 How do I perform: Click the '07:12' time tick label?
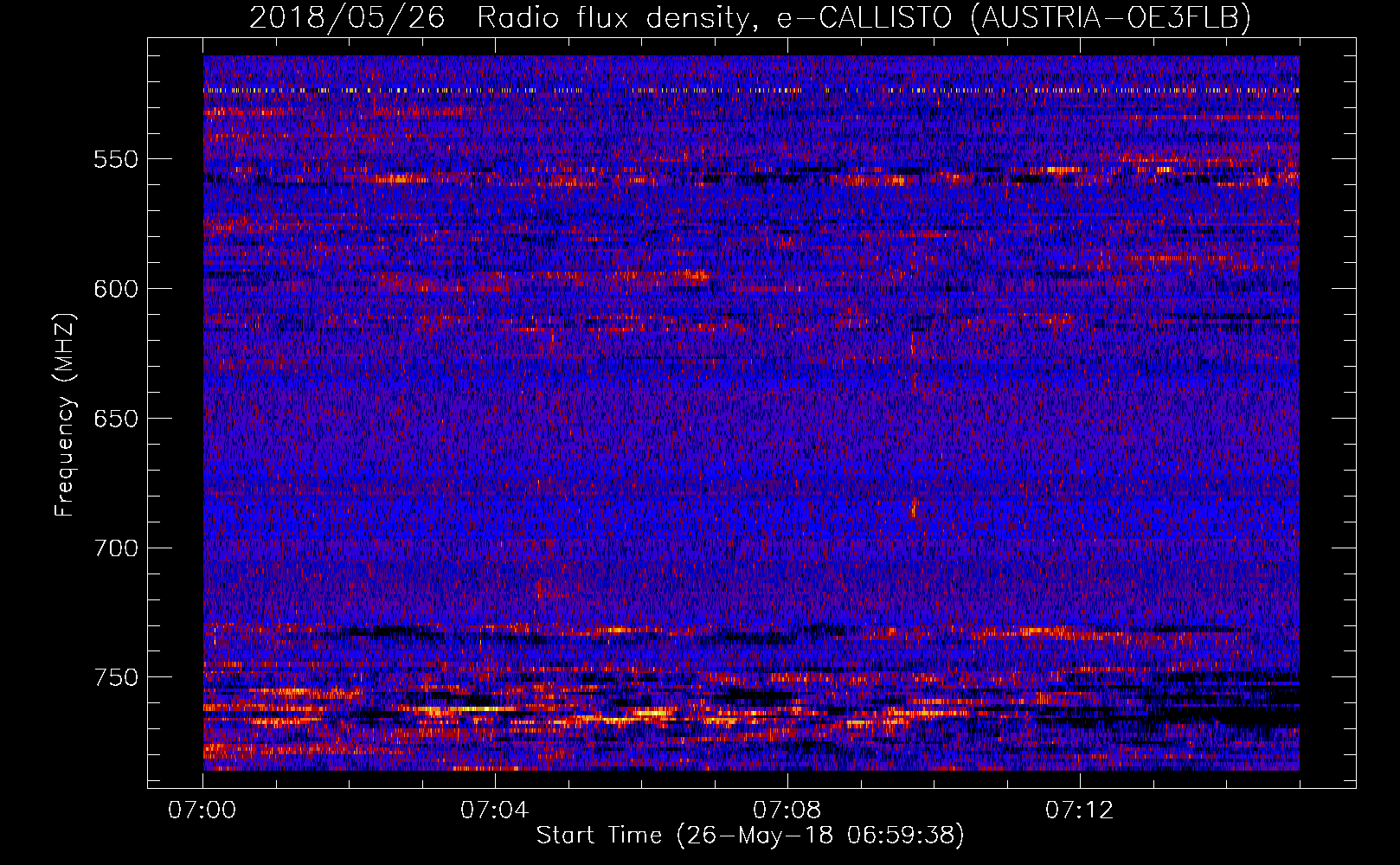[x=1079, y=811]
